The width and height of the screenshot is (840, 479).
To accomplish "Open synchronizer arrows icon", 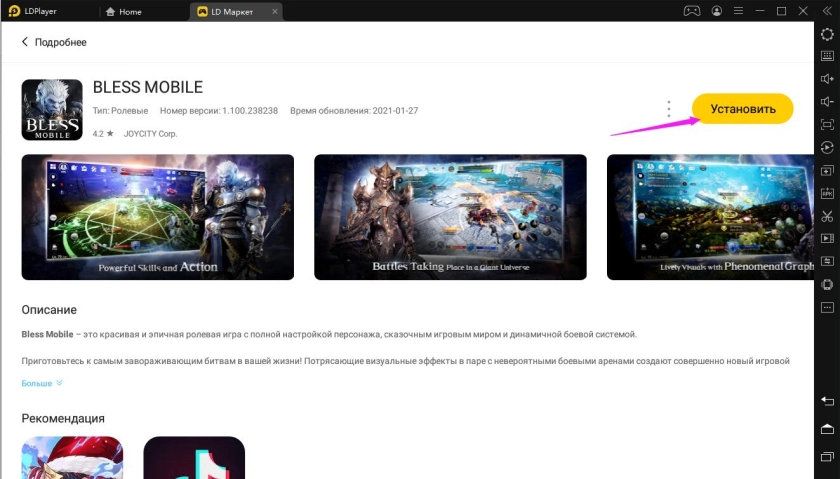I will (x=827, y=261).
